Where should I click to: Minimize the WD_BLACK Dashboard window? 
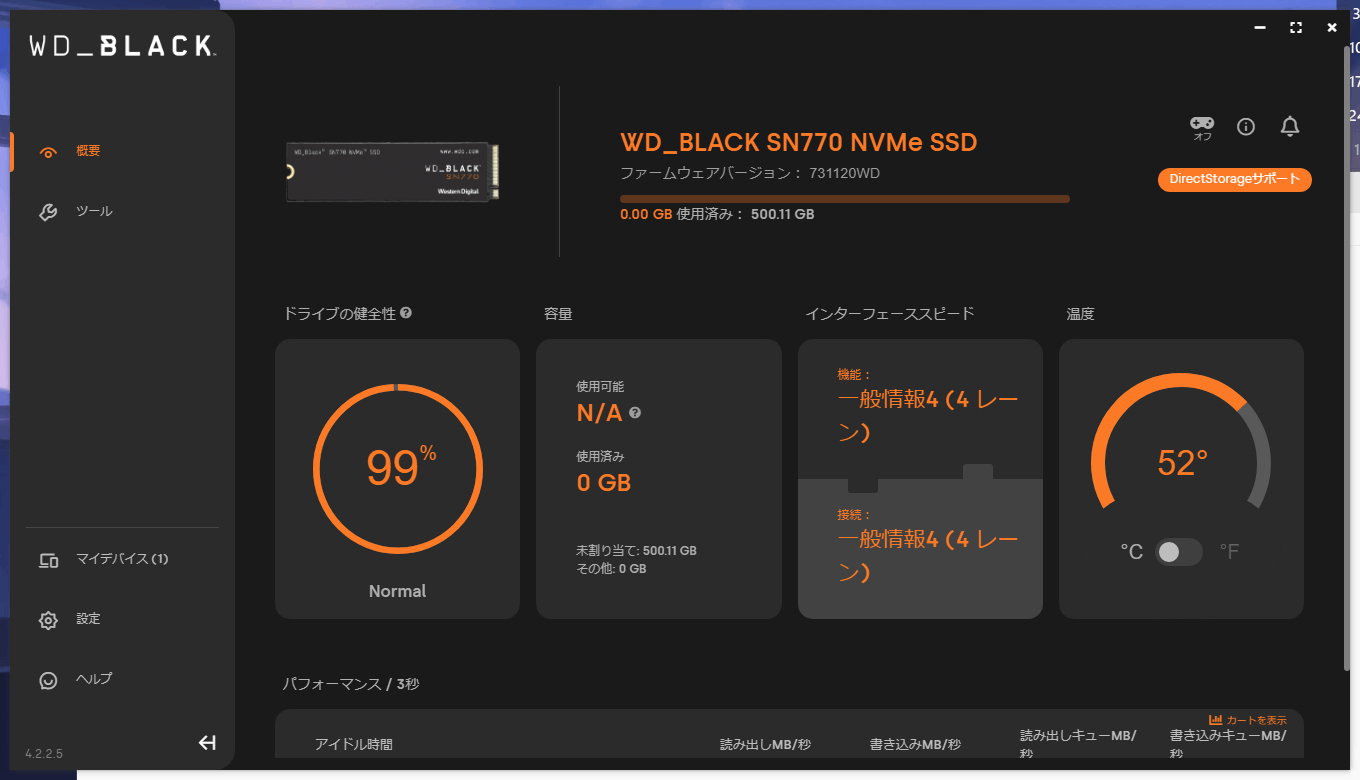point(1260,28)
